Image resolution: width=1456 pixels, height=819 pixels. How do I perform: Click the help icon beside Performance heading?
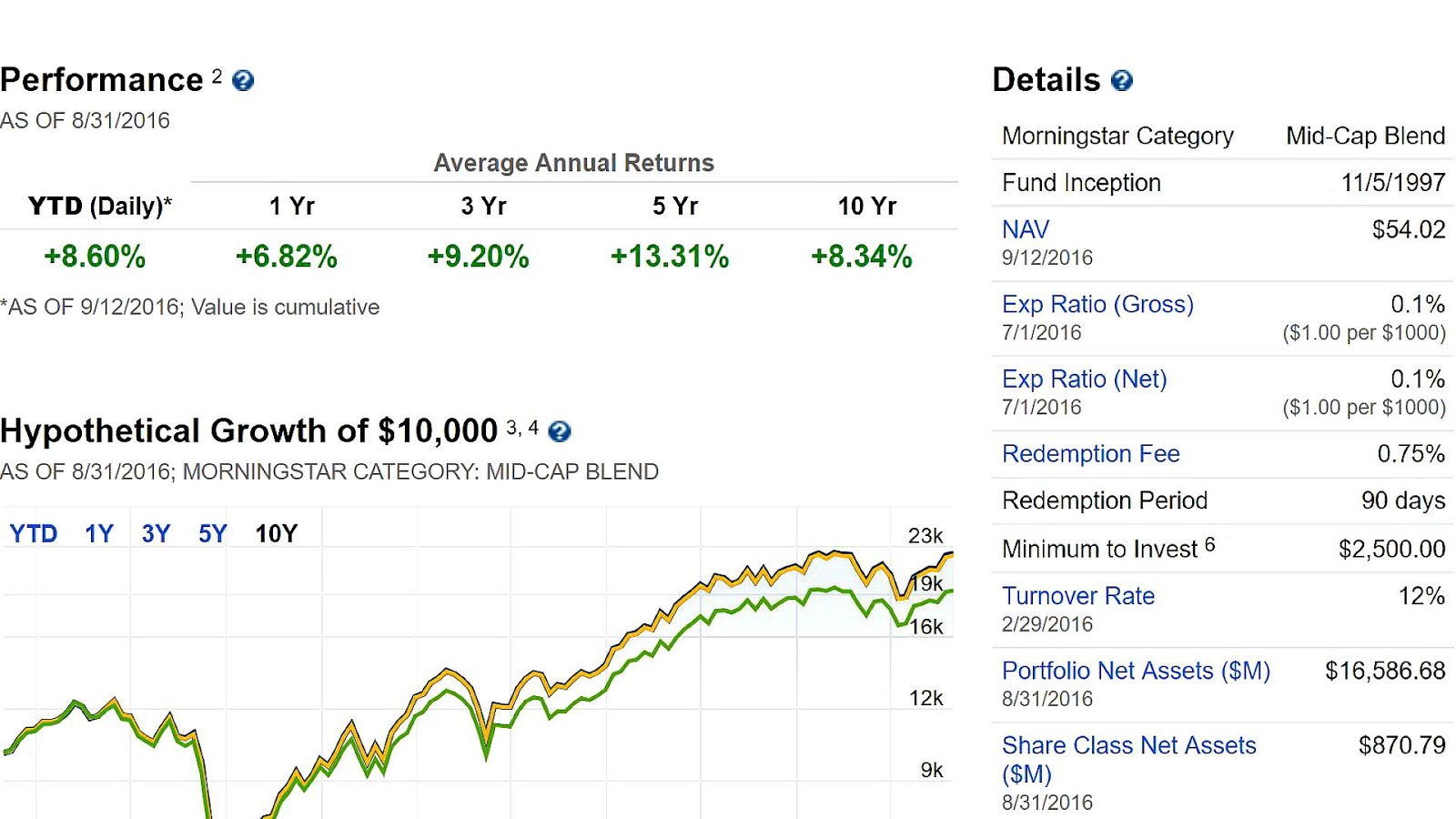[243, 81]
